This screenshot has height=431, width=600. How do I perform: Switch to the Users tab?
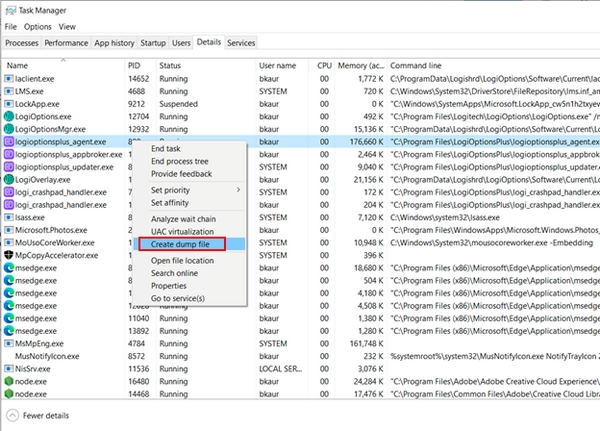pos(181,43)
